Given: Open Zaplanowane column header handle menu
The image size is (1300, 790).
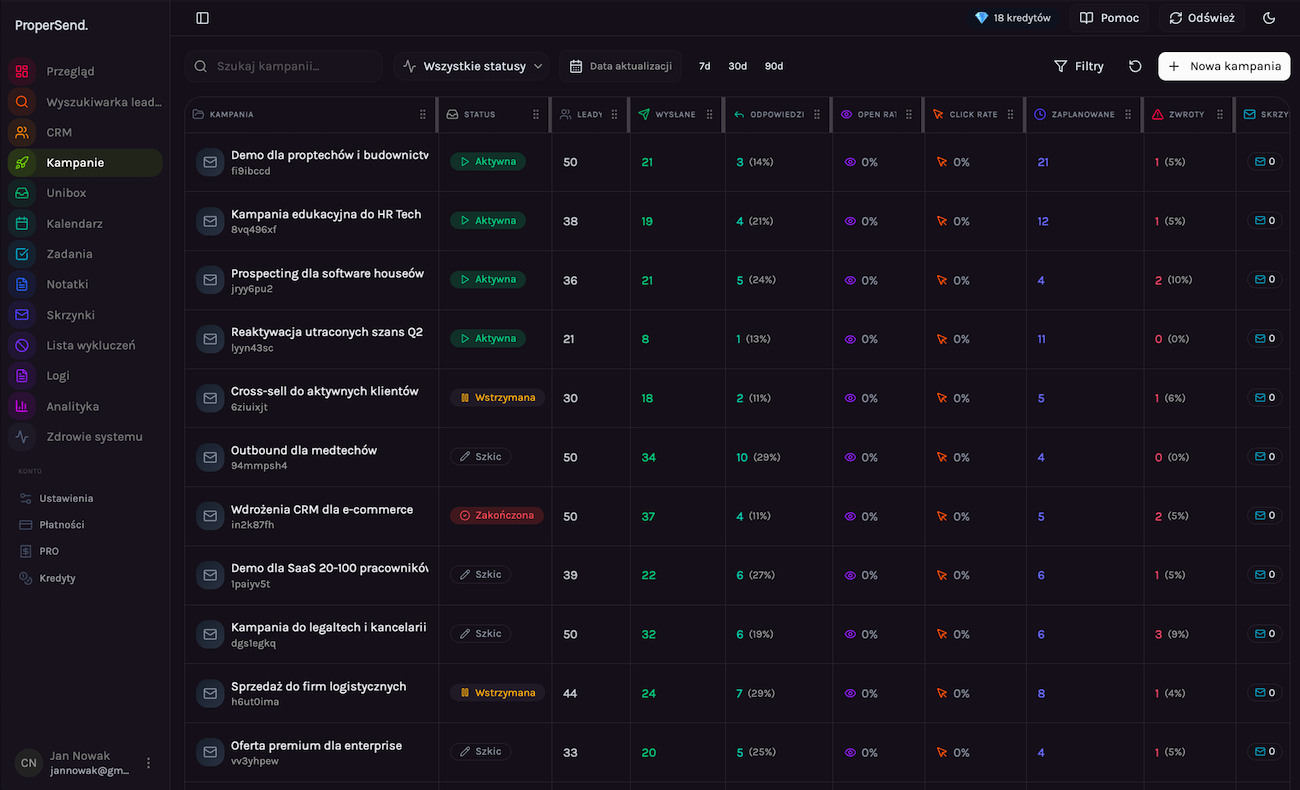Looking at the screenshot, I should [x=1129, y=115].
